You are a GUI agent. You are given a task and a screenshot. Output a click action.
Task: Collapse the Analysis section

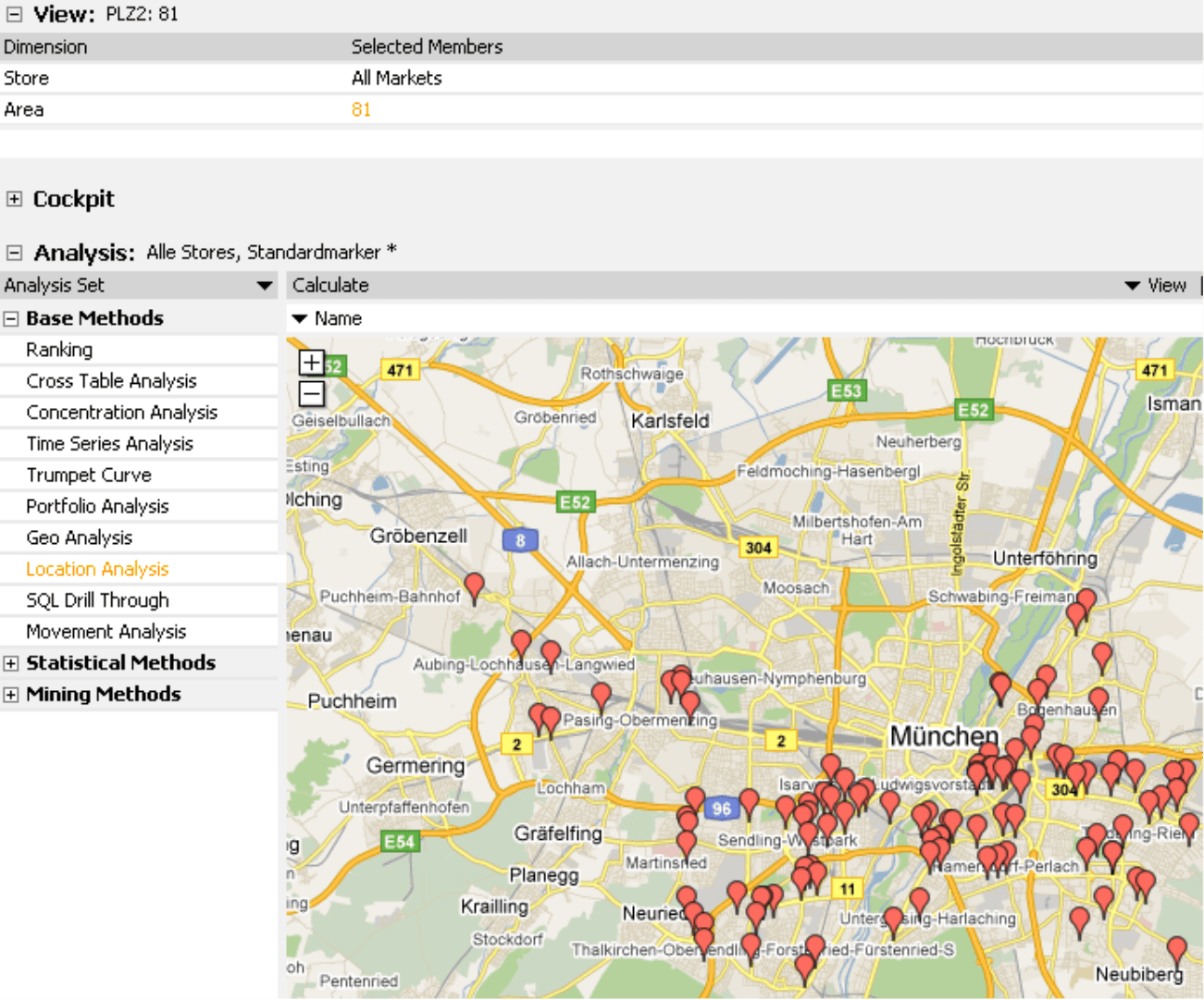(x=14, y=253)
